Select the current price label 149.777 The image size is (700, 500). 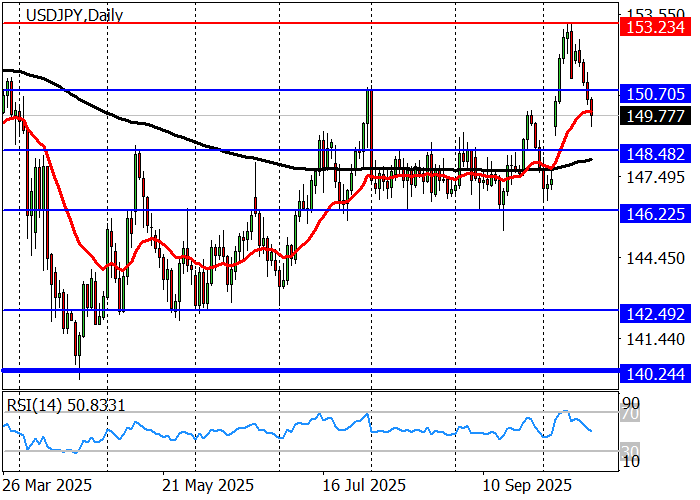[655, 116]
